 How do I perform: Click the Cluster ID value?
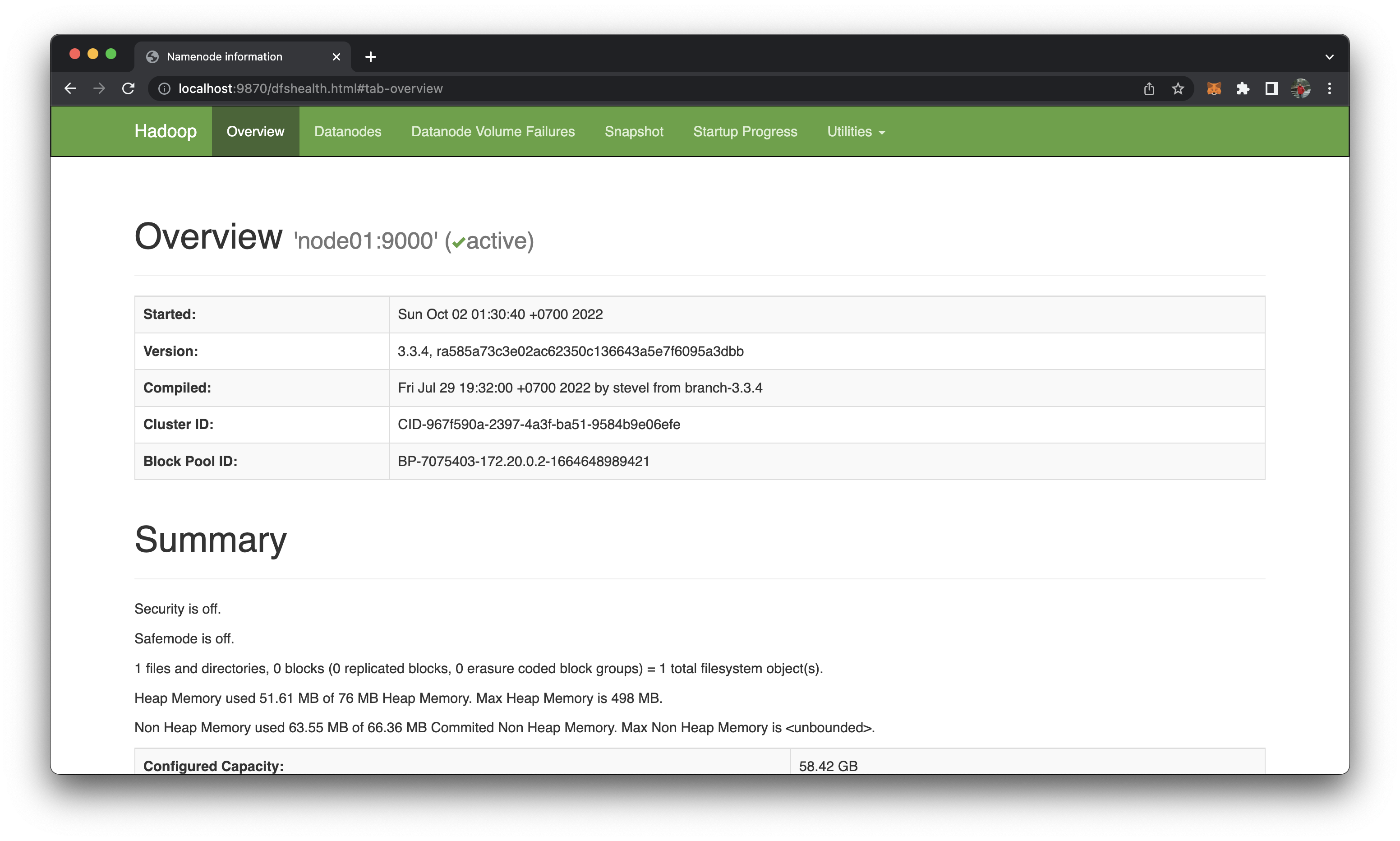click(x=539, y=425)
